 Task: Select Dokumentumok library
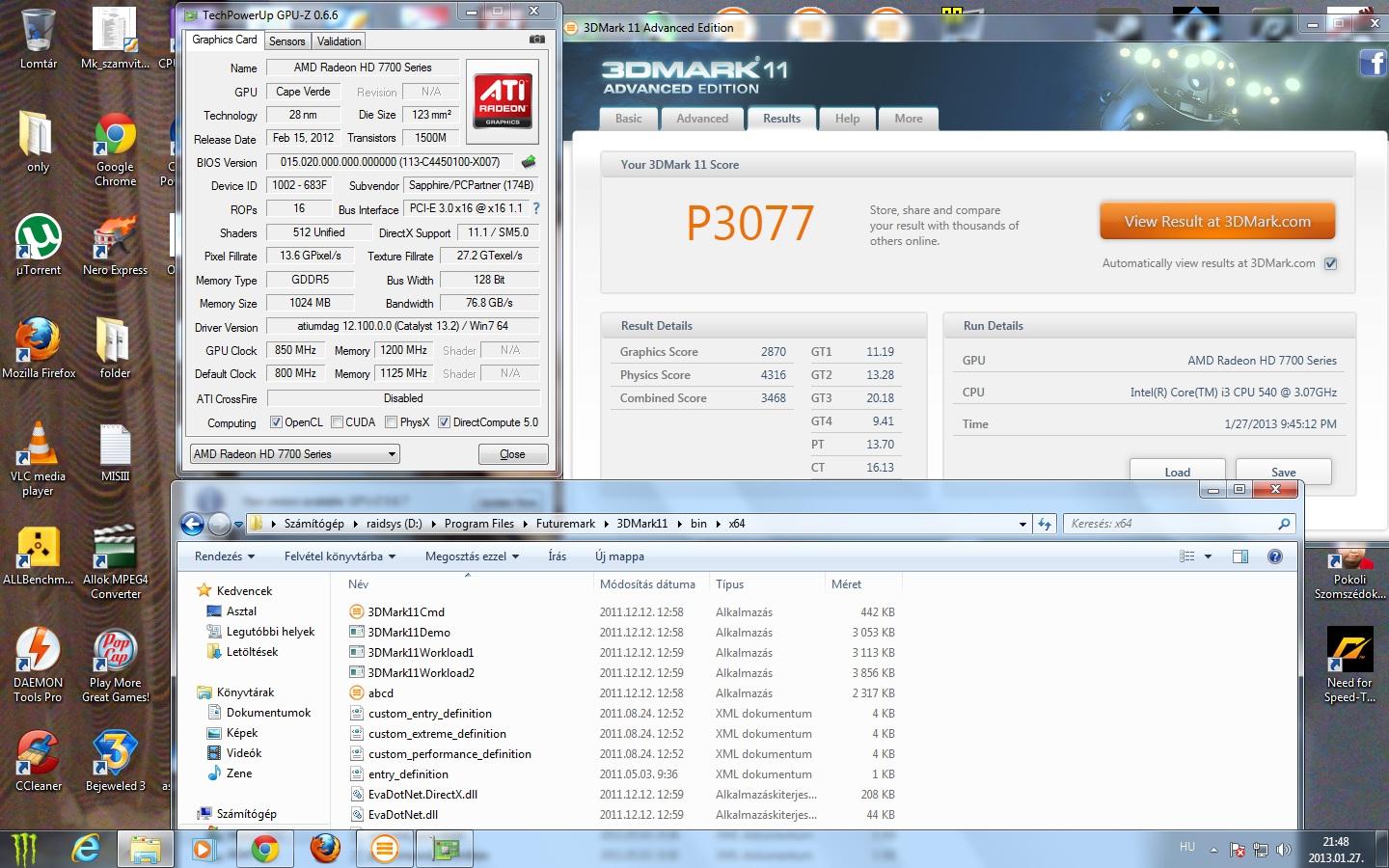point(268,713)
